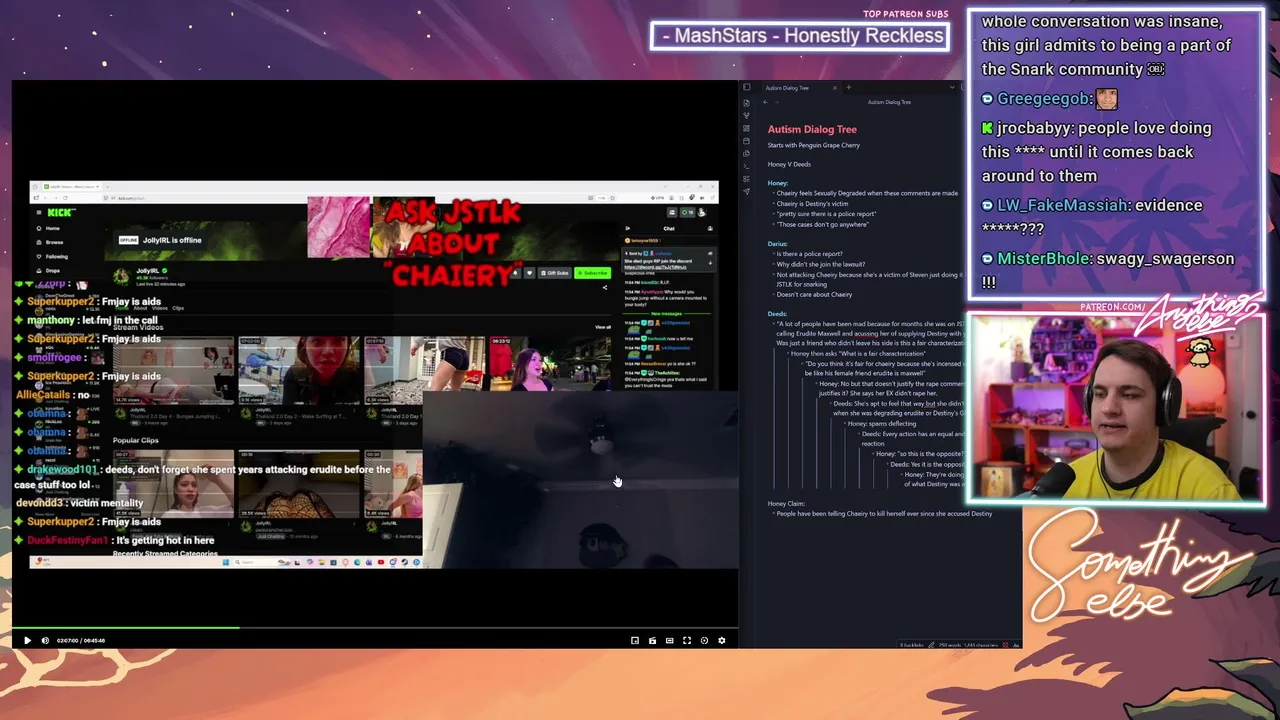Expand the tab list chevron in the notes app
Image resolution: width=1280 pixels, height=720 pixels.
pyautogui.click(x=954, y=88)
